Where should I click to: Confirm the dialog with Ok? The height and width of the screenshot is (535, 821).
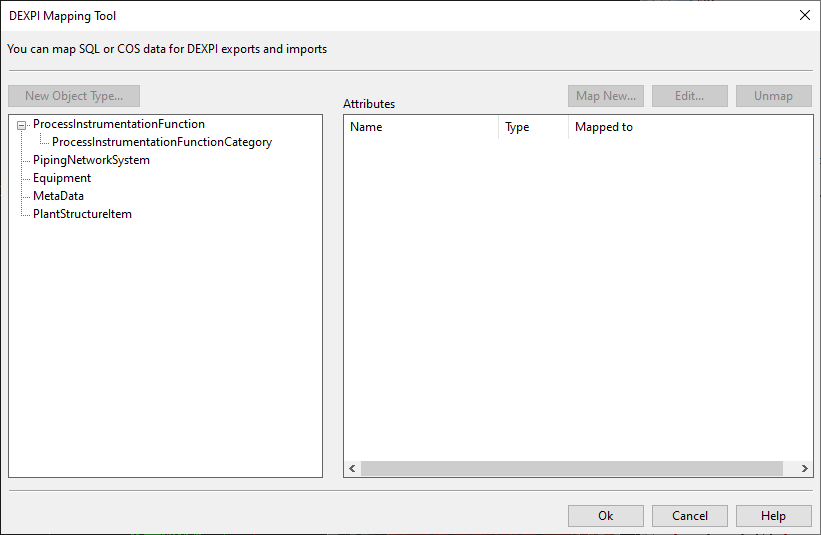coord(605,516)
